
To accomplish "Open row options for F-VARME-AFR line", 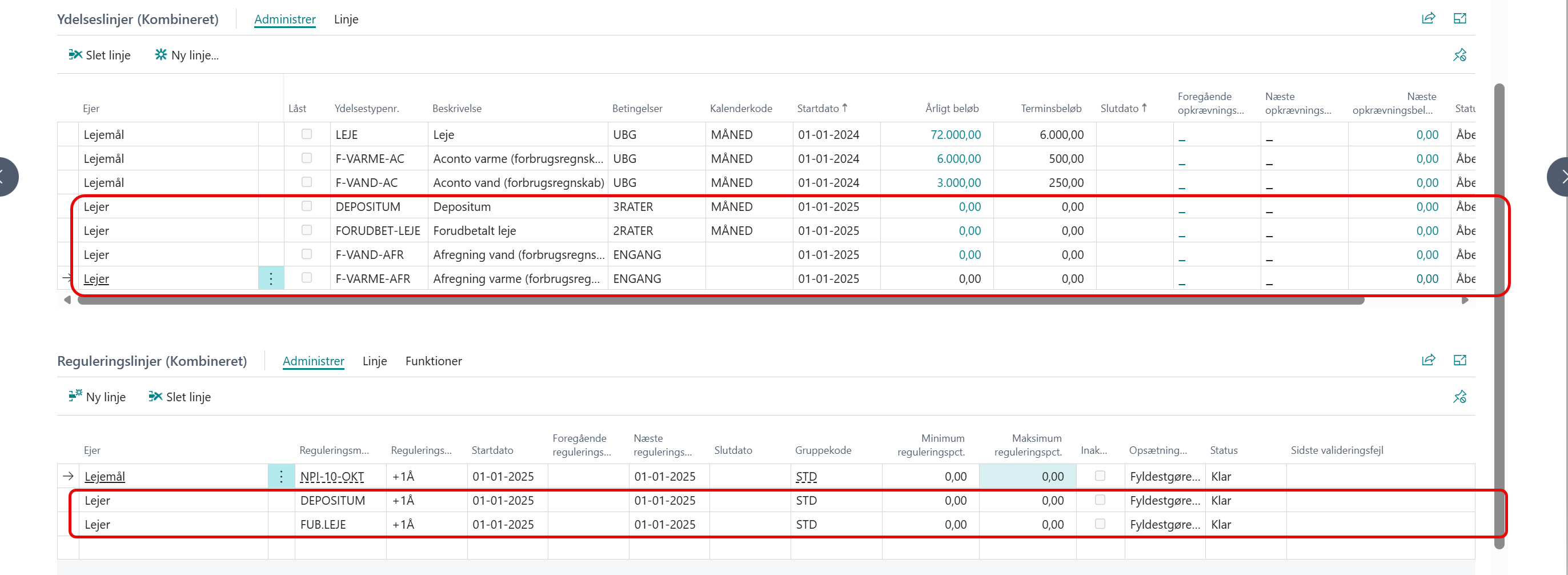I will tap(271, 279).
